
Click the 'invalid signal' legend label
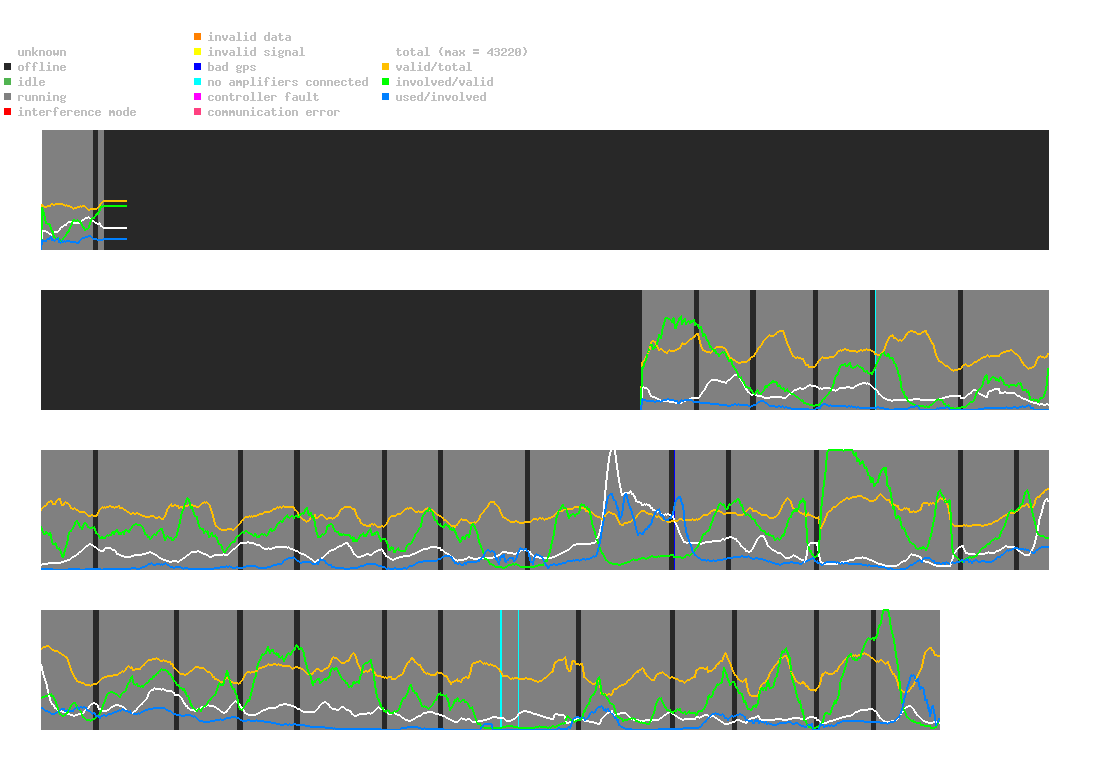(x=256, y=52)
